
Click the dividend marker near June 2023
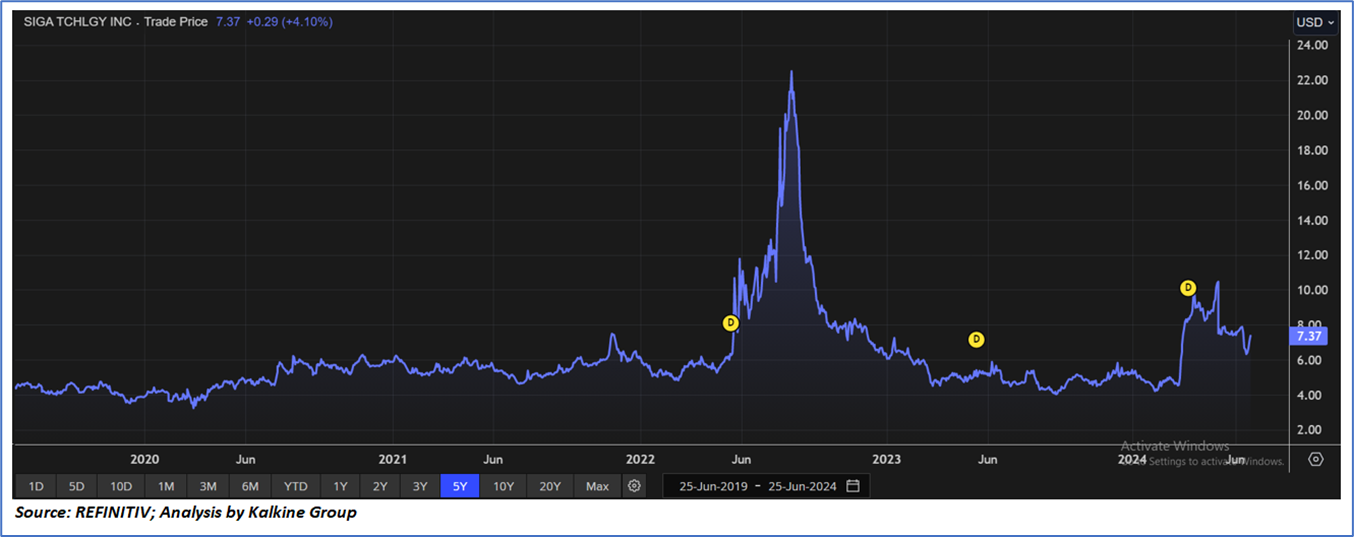[977, 340]
